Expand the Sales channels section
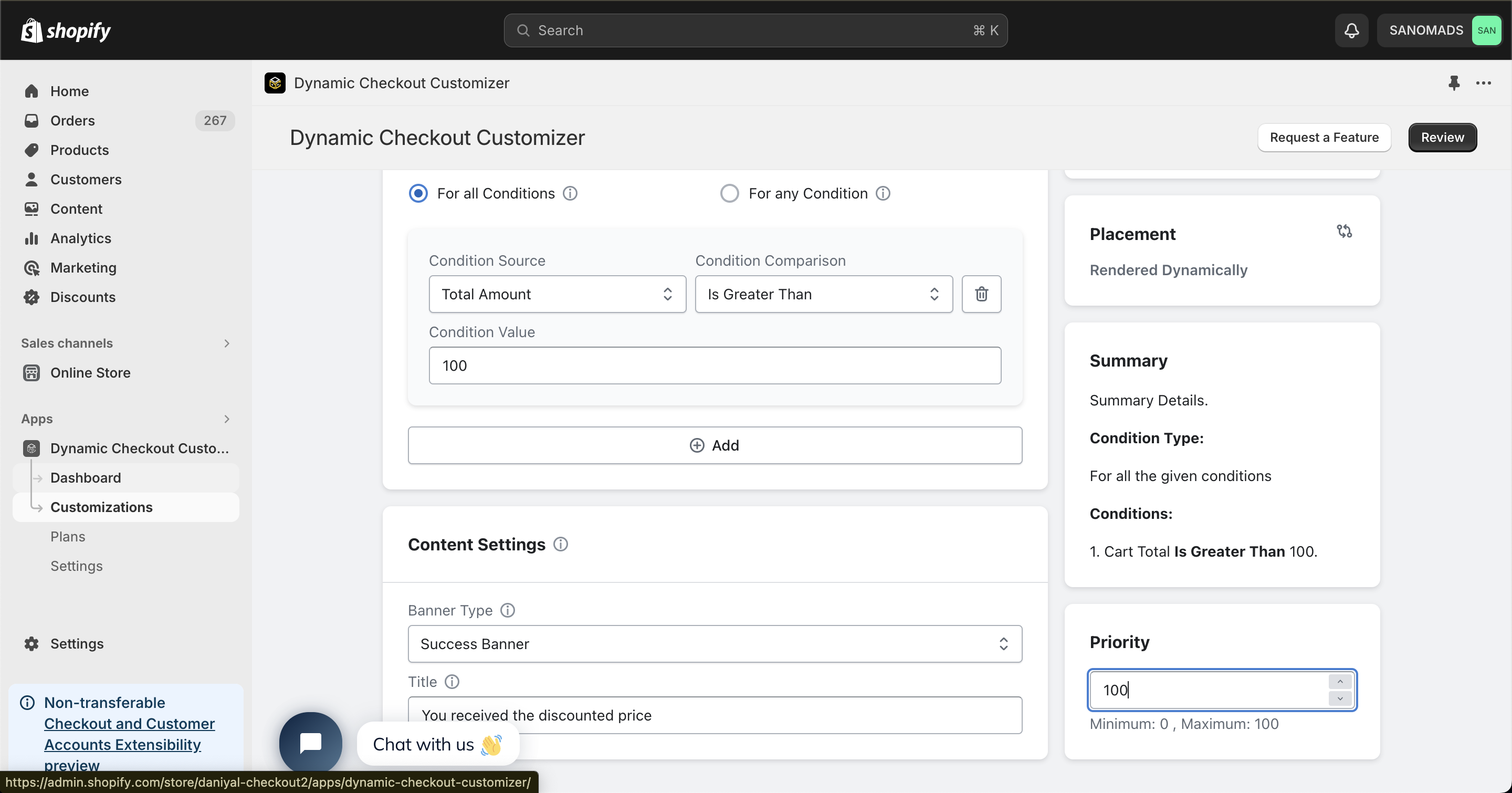The width and height of the screenshot is (1512, 793). pyautogui.click(x=227, y=343)
